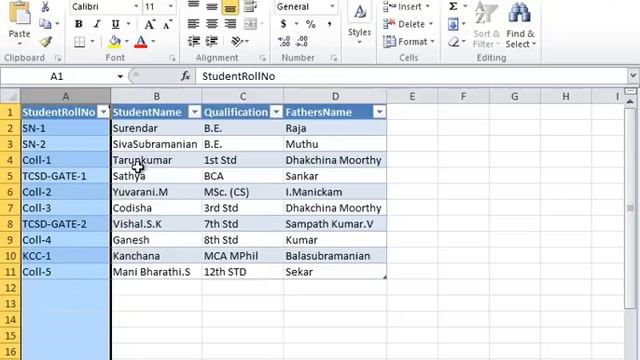The height and width of the screenshot is (360, 640).
Task: Open Font dialog launcher
Action: [172, 59]
